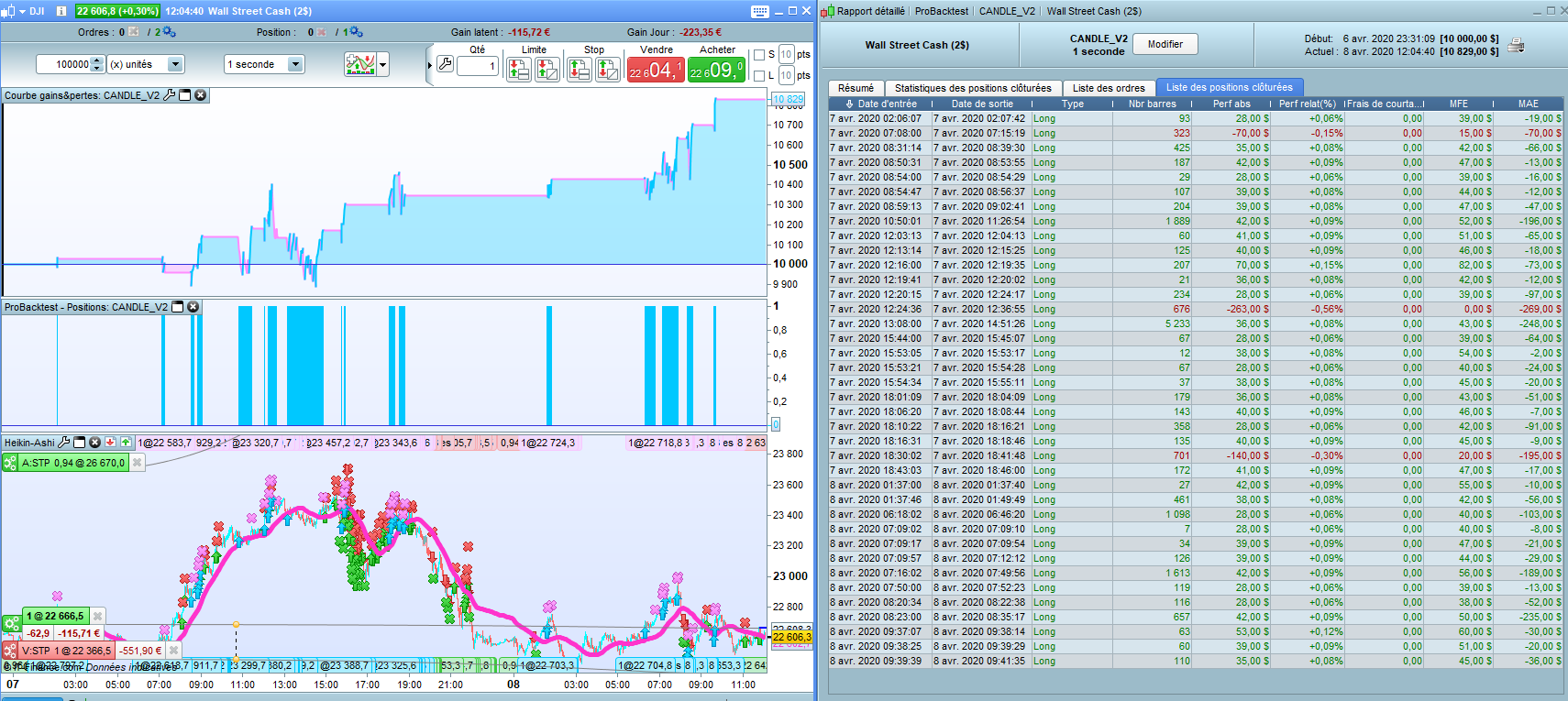Select Liste des positions clôturées tab

1230,87
